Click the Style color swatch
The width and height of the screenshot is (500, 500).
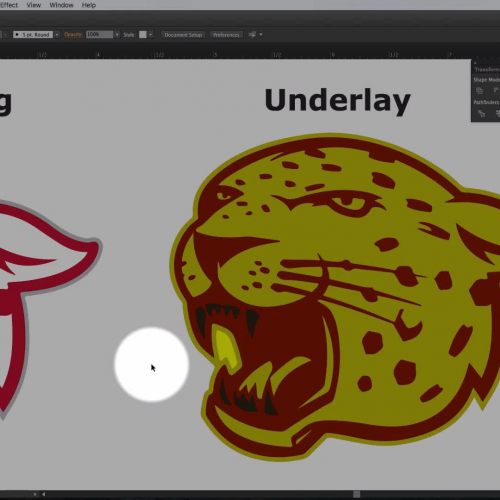pyautogui.click(x=143, y=35)
